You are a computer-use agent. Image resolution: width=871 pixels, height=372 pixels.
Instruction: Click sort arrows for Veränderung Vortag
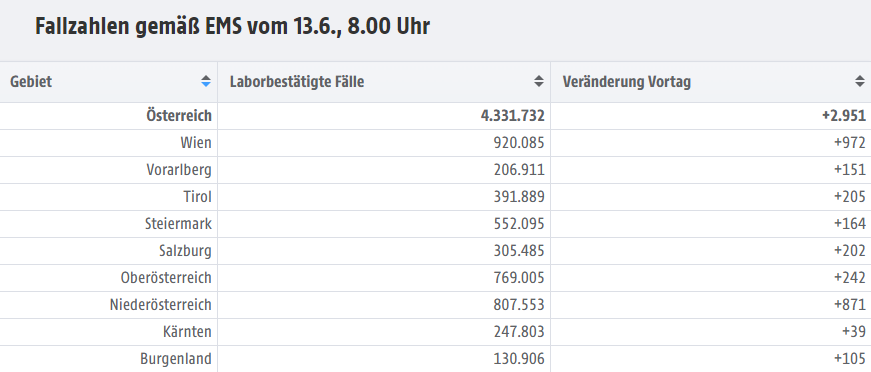pyautogui.click(x=859, y=82)
